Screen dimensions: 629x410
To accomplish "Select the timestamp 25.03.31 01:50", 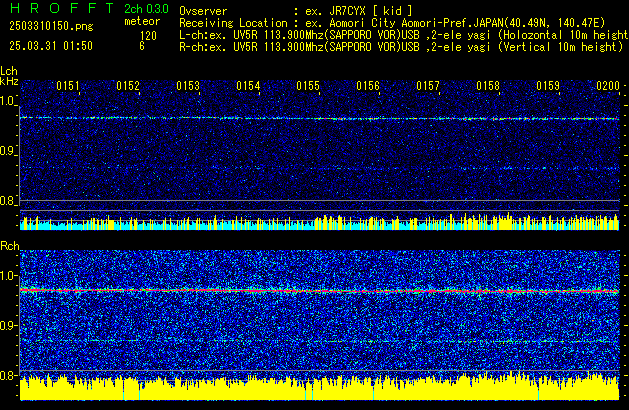I will click(x=51, y=46).
